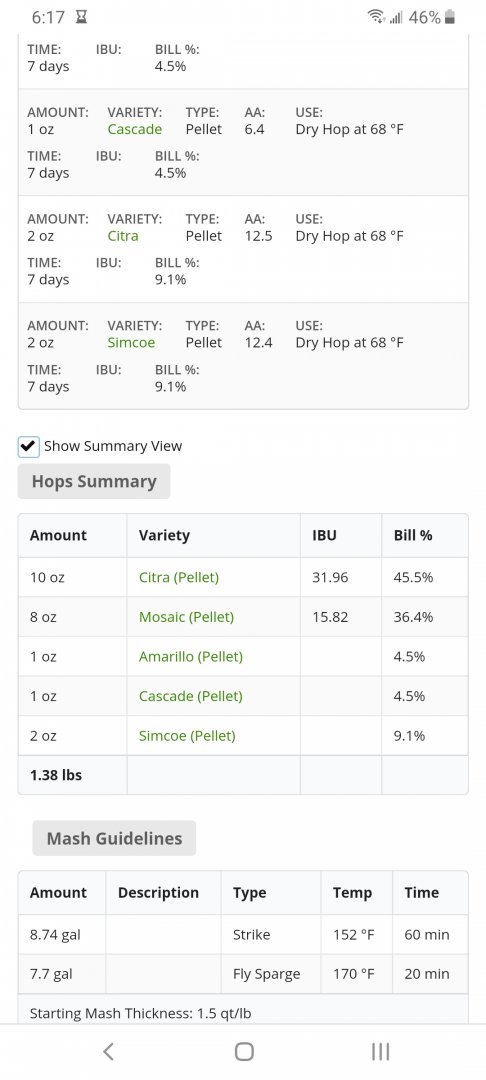Open the Simcoe variety link in dry hop entry
Screen dimensions: 486x1080
click(131, 342)
